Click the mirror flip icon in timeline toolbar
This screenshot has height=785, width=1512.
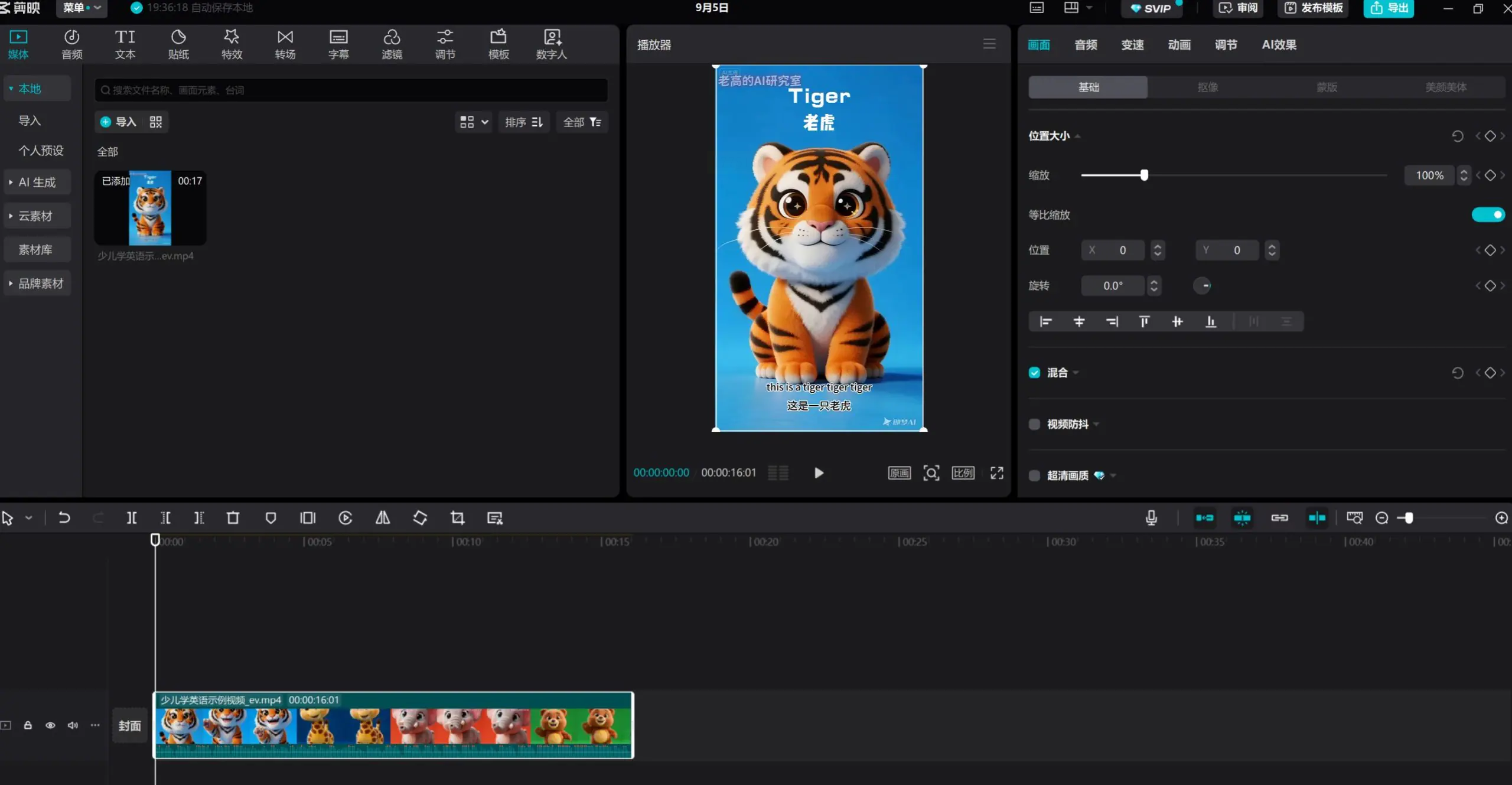coord(383,518)
